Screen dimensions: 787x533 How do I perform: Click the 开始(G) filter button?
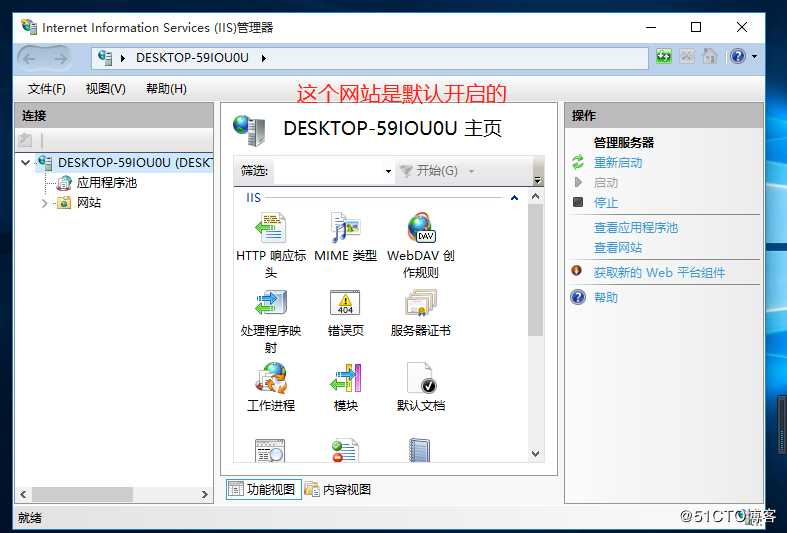tap(430, 171)
